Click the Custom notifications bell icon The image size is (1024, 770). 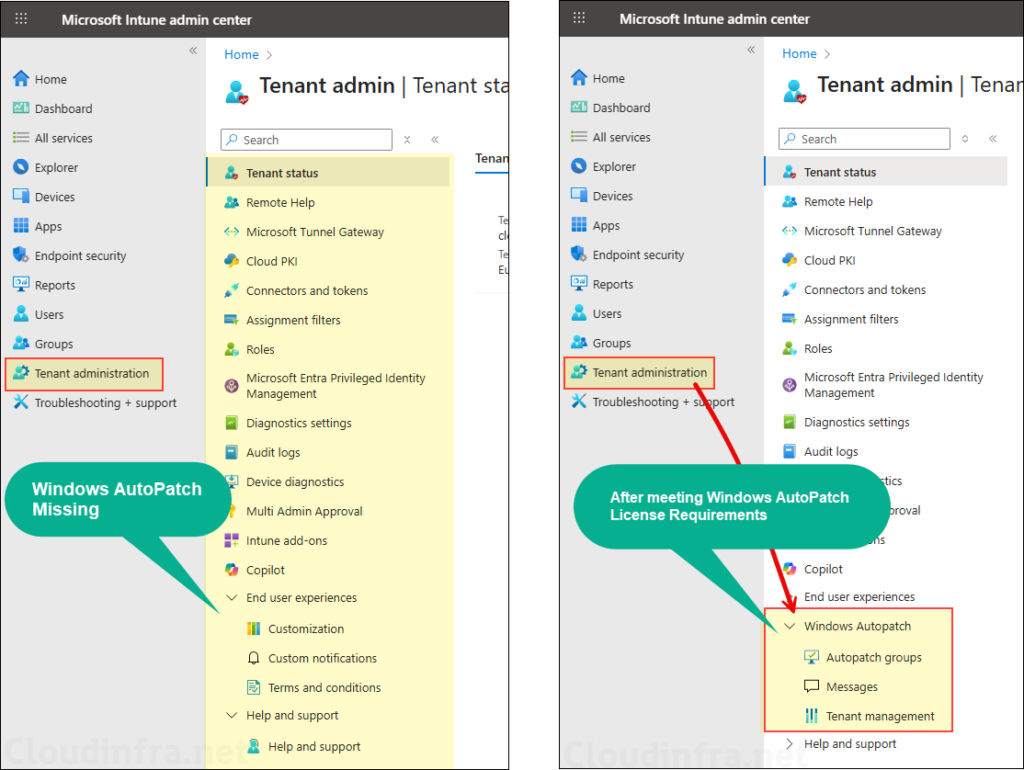pos(253,658)
